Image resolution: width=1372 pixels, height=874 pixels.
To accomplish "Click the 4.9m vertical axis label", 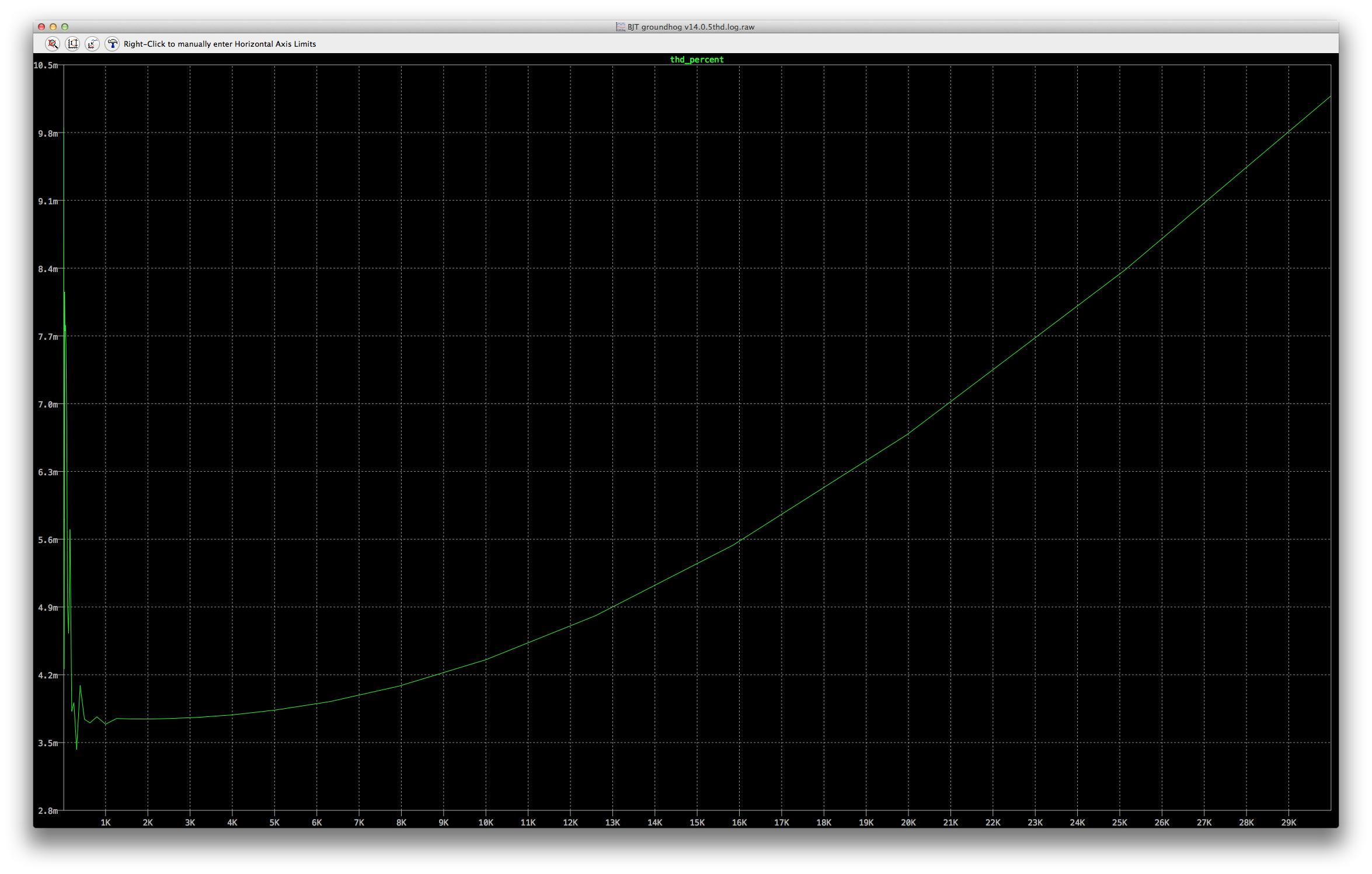I will pos(48,608).
